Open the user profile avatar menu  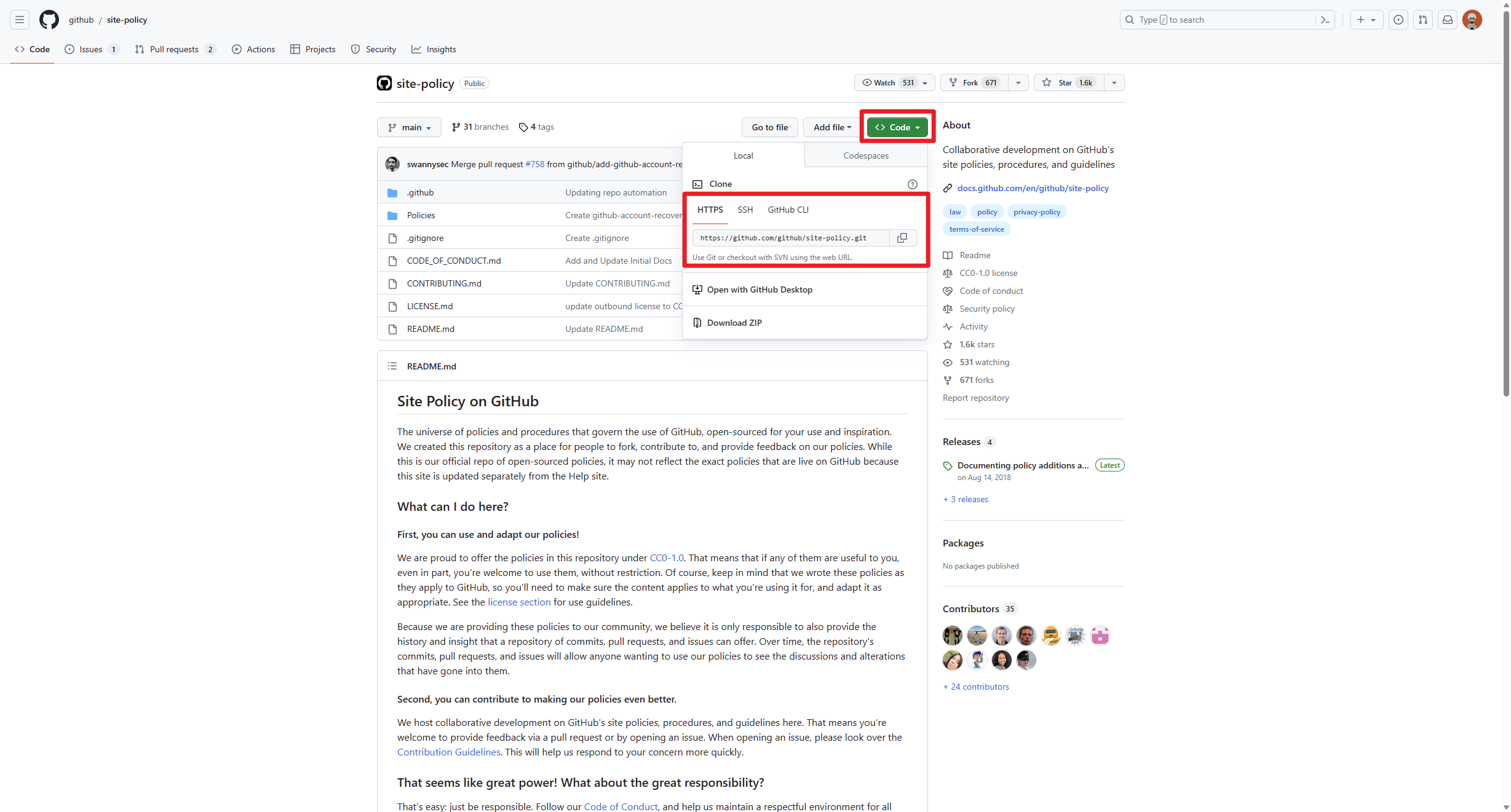click(x=1472, y=20)
